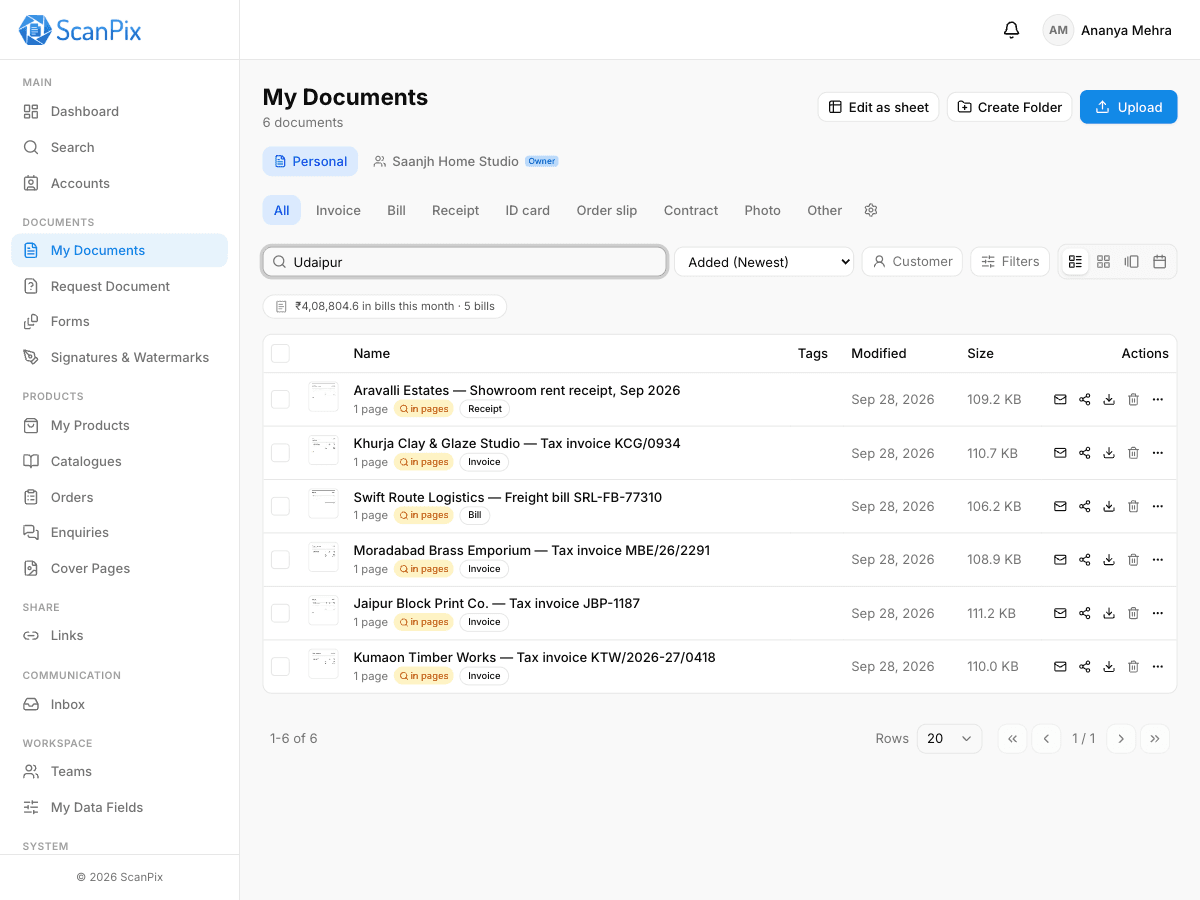1200x900 pixels.
Task: Open category settings gear icon
Action: click(871, 210)
